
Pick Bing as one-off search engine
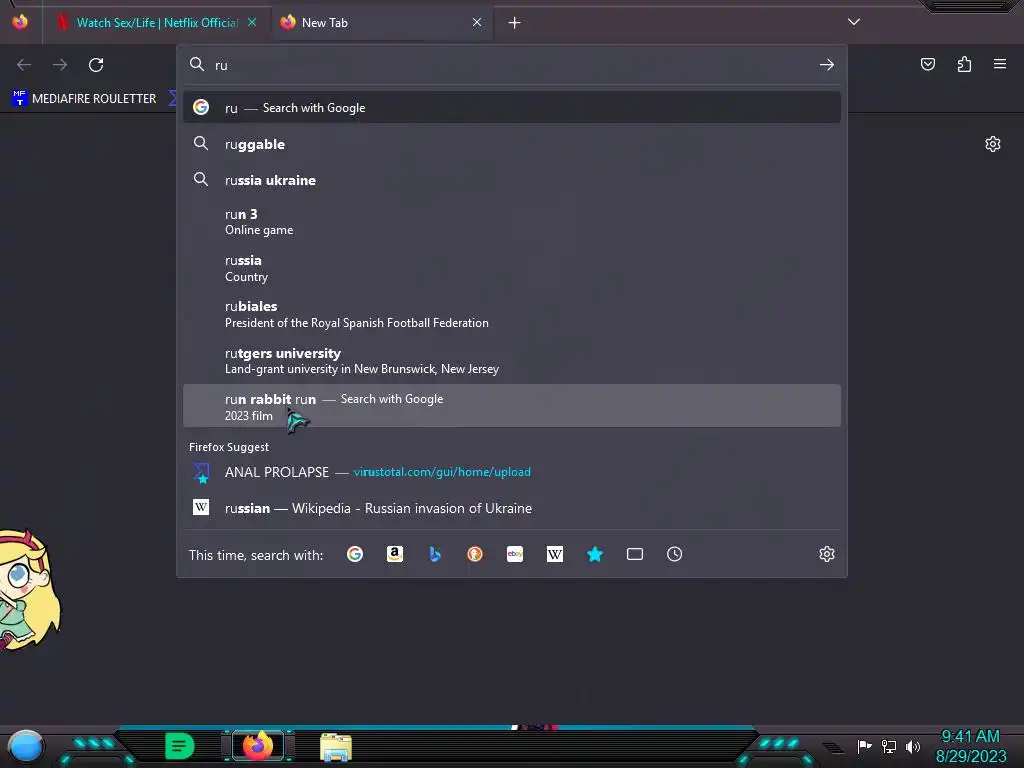click(x=435, y=554)
